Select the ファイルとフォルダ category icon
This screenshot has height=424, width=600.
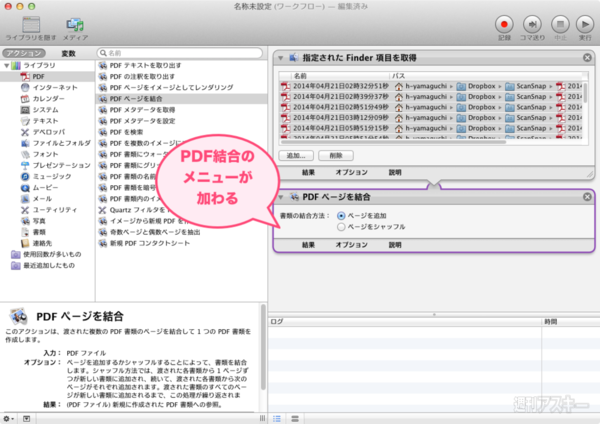[x=25, y=143]
